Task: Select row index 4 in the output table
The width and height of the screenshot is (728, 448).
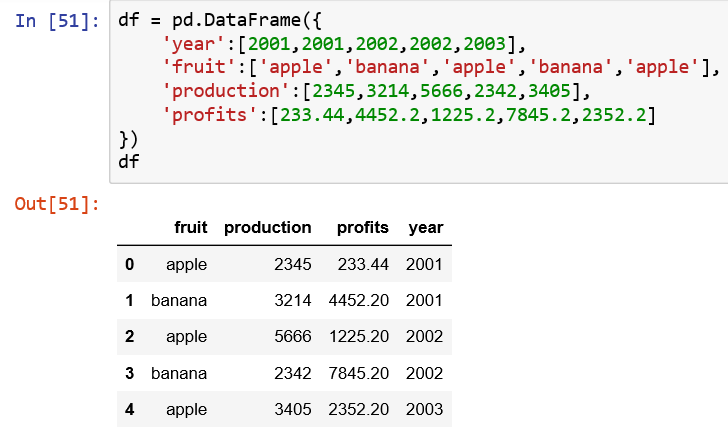Action: point(128,409)
